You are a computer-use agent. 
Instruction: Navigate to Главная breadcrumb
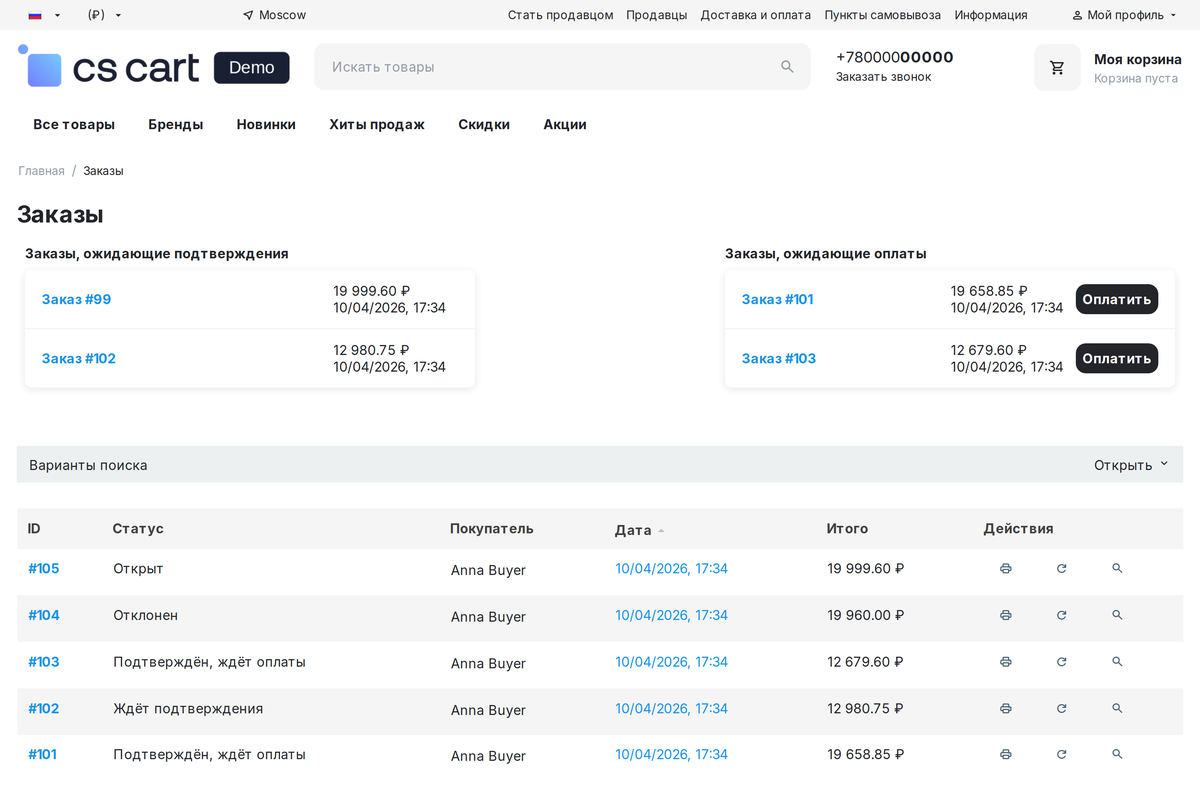tap(41, 171)
